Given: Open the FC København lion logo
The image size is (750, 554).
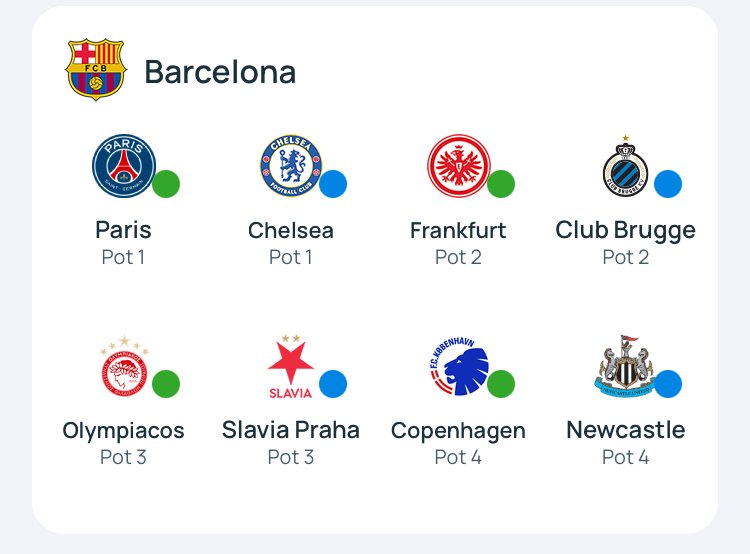Looking at the screenshot, I should point(458,366).
